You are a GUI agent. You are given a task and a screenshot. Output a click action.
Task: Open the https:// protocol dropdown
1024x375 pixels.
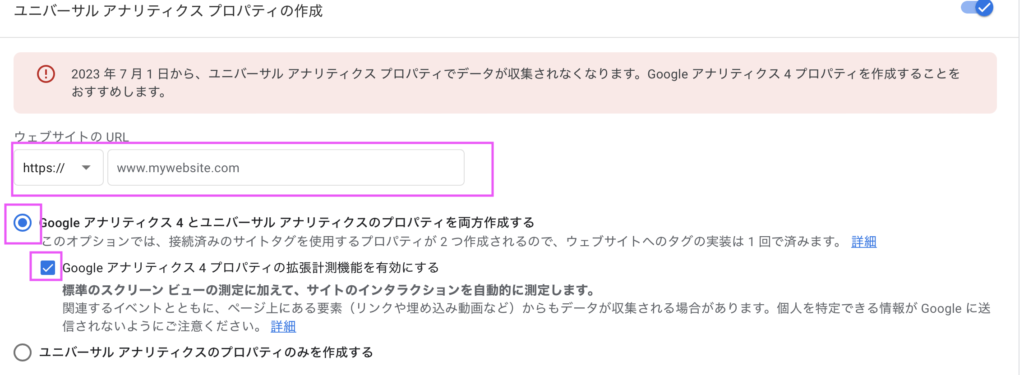(59, 168)
